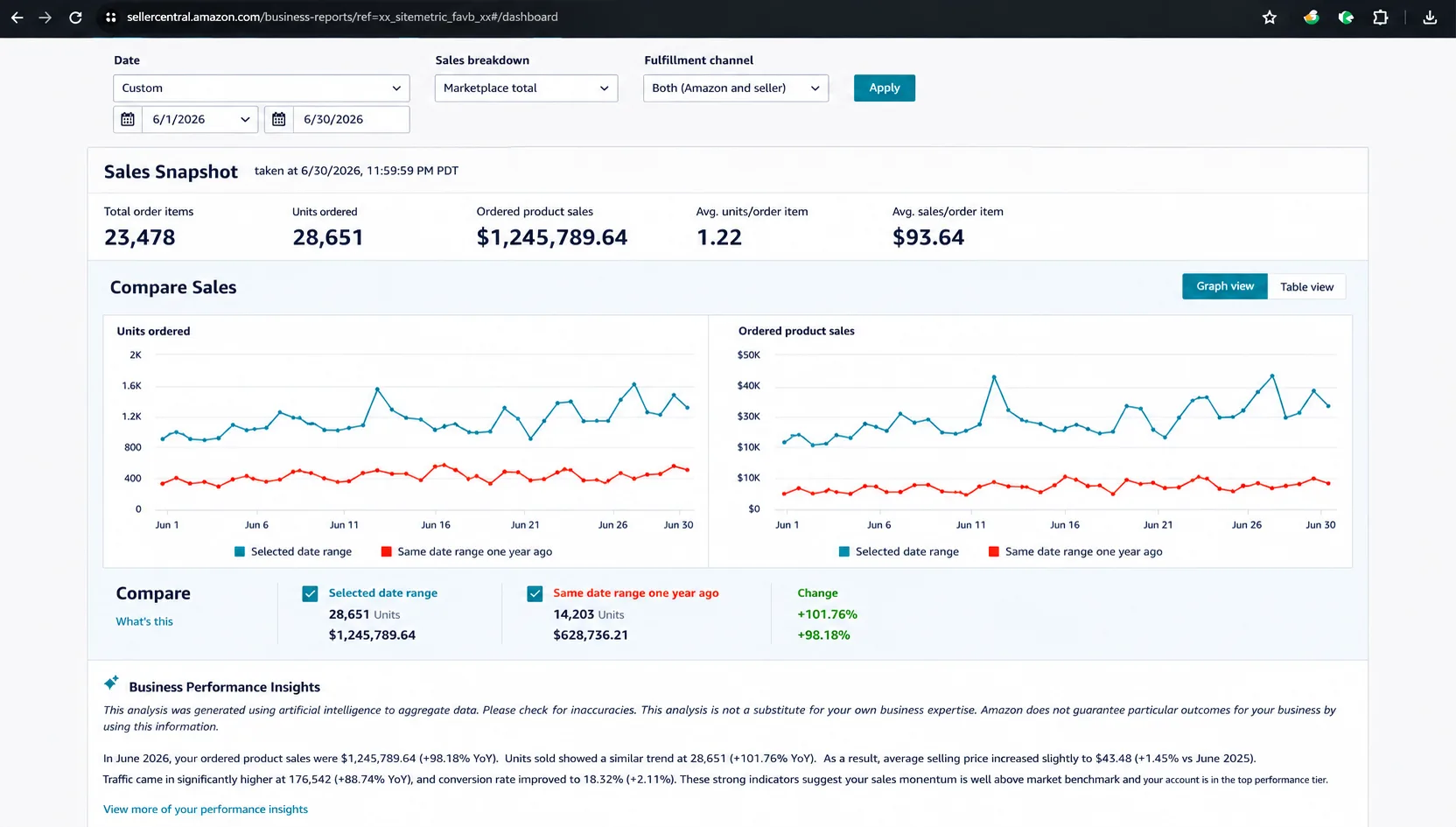This screenshot has width=1456, height=827.
Task: Open the Fulfillment channel dropdown
Action: (736, 88)
